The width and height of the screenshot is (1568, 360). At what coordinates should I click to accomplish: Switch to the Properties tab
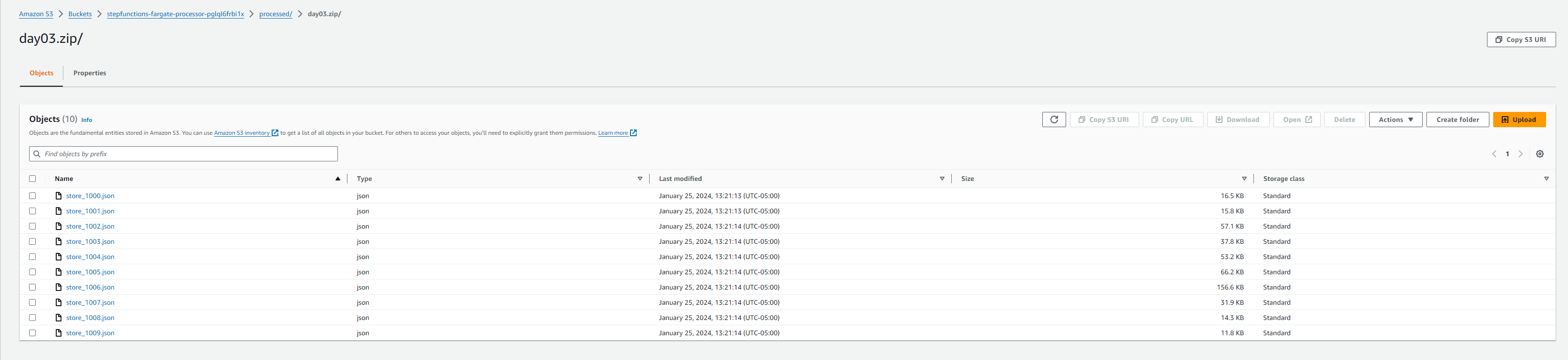(90, 73)
